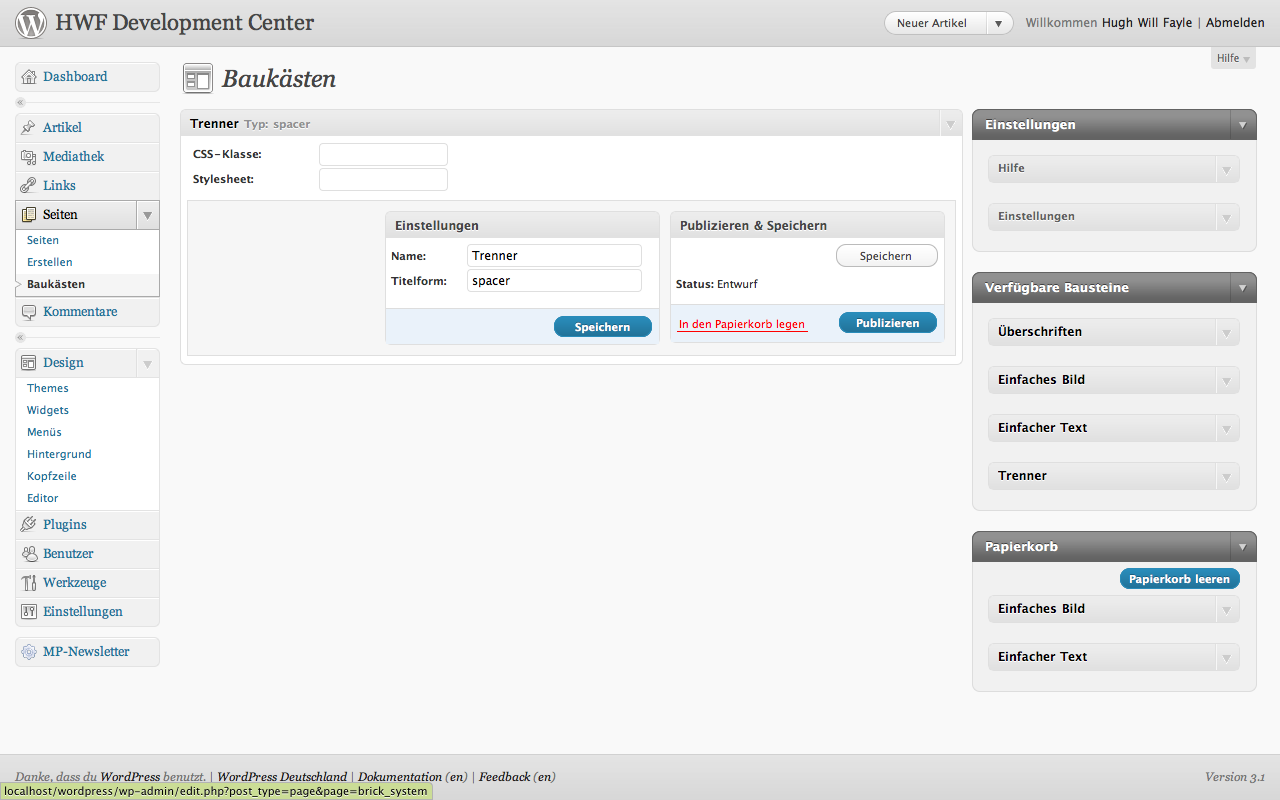The height and width of the screenshot is (800, 1280).
Task: Click the MP-Newsletter icon
Action: point(28,652)
